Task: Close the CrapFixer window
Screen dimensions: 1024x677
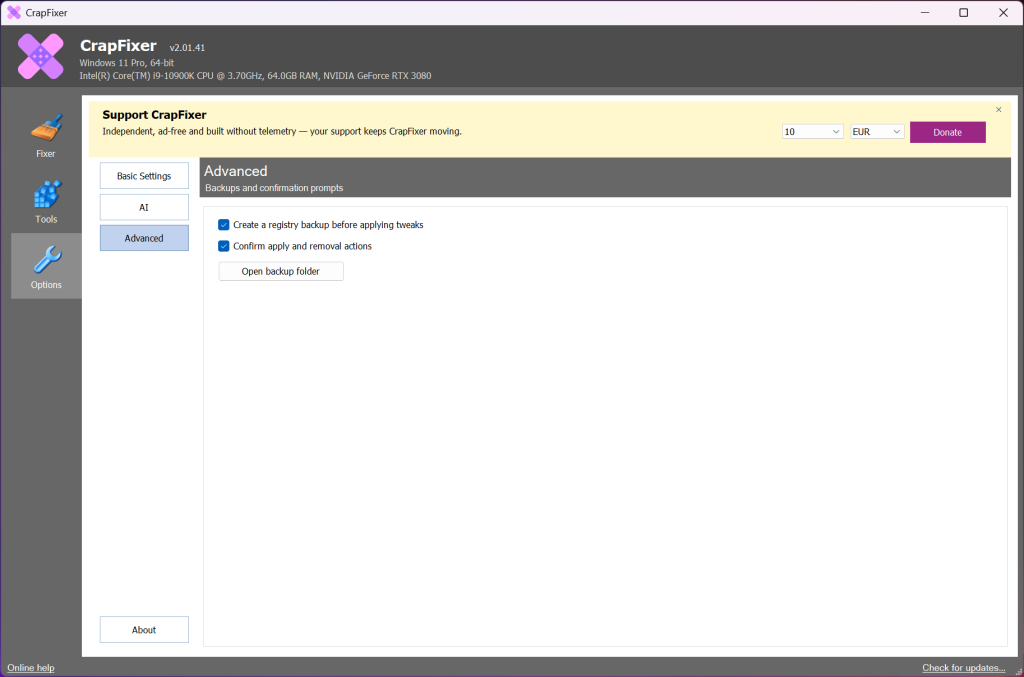Action: (1003, 12)
